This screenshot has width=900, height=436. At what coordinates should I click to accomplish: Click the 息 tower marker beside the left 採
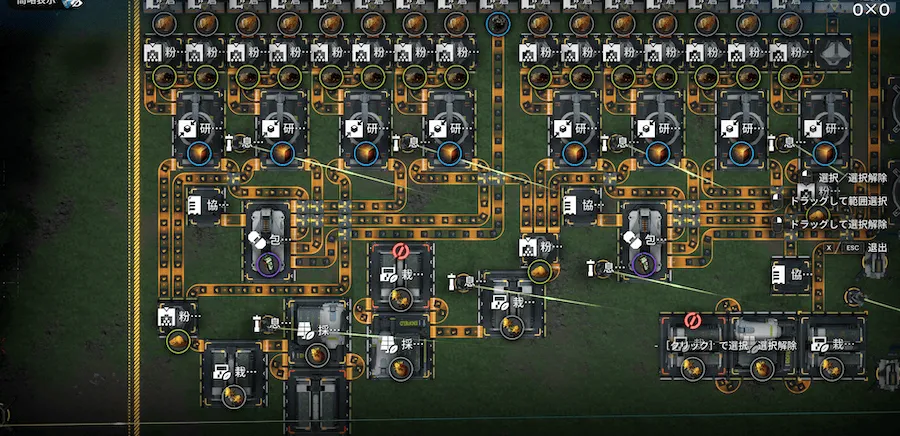point(266,323)
